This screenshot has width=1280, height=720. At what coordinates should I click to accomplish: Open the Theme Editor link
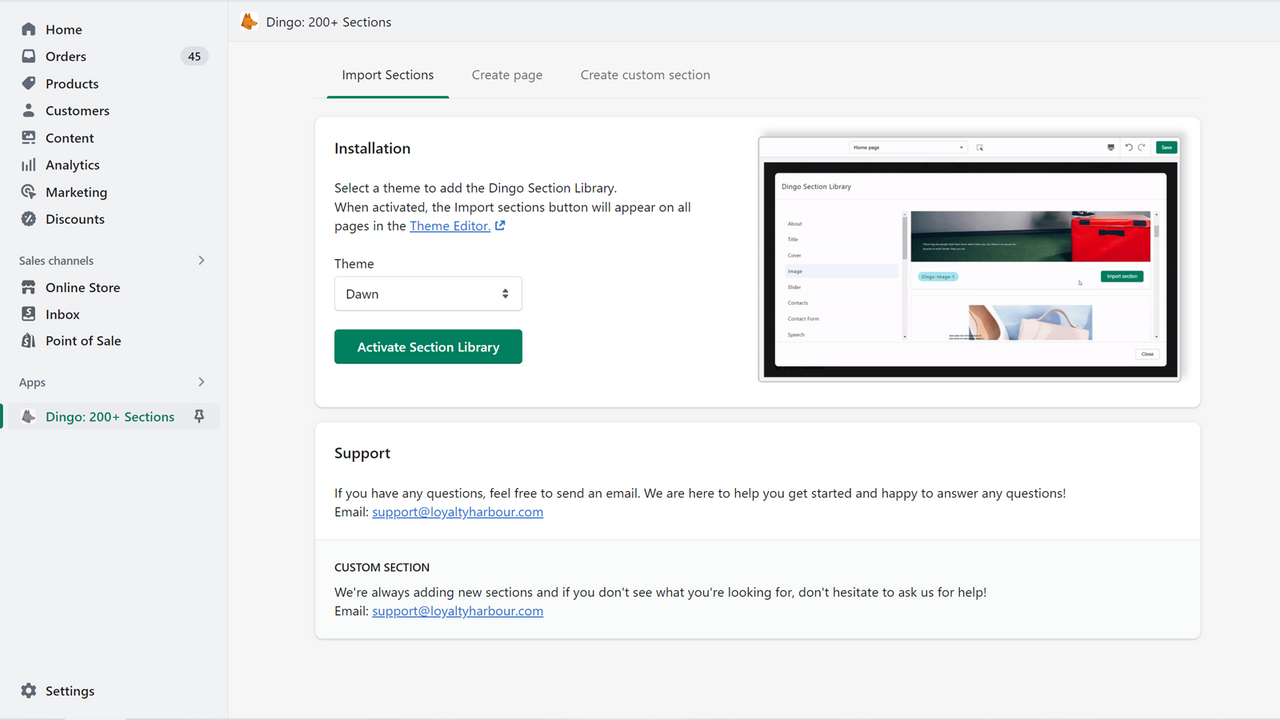coord(450,225)
